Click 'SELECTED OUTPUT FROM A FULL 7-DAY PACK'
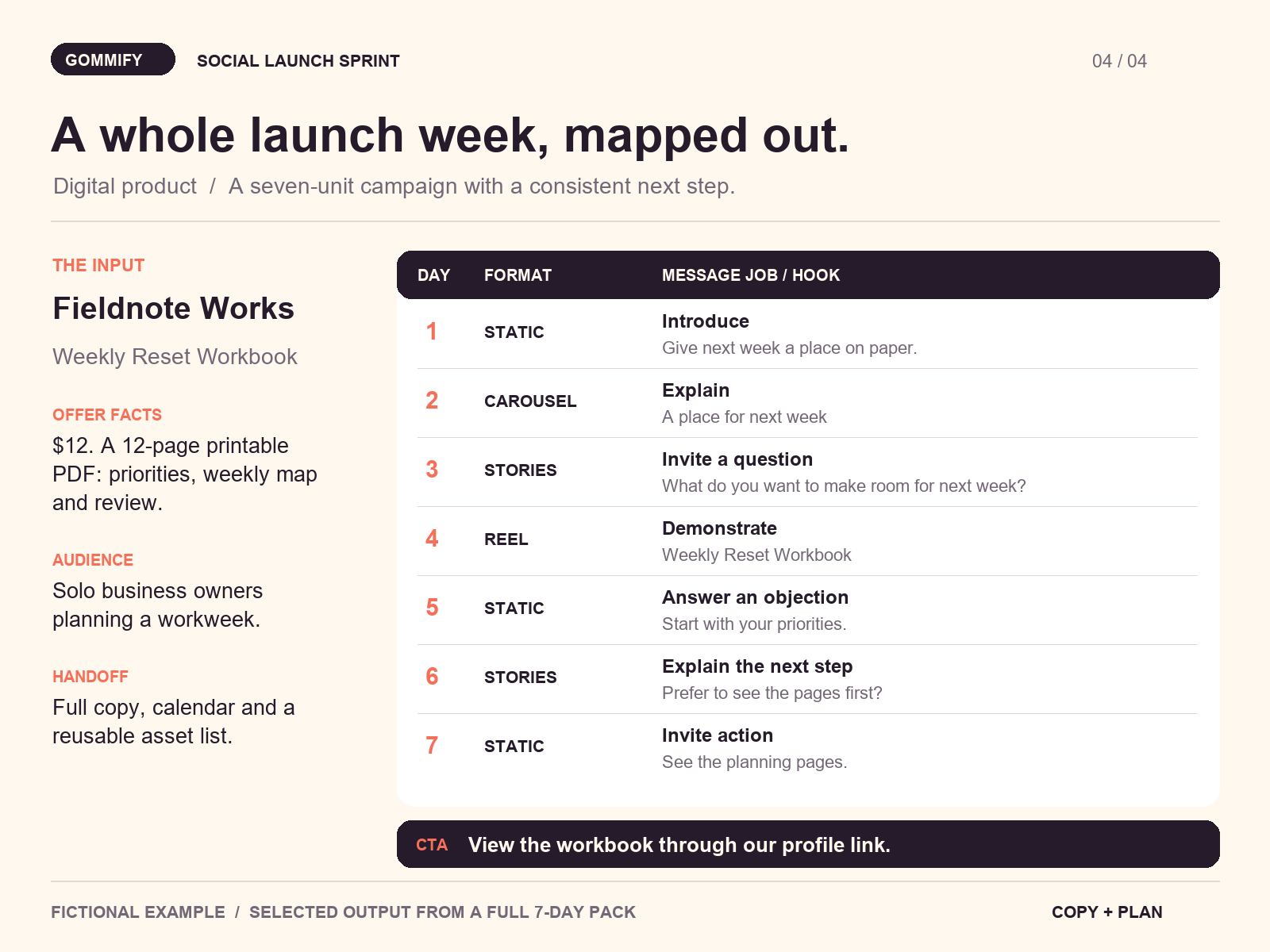1270x952 pixels. [443, 912]
